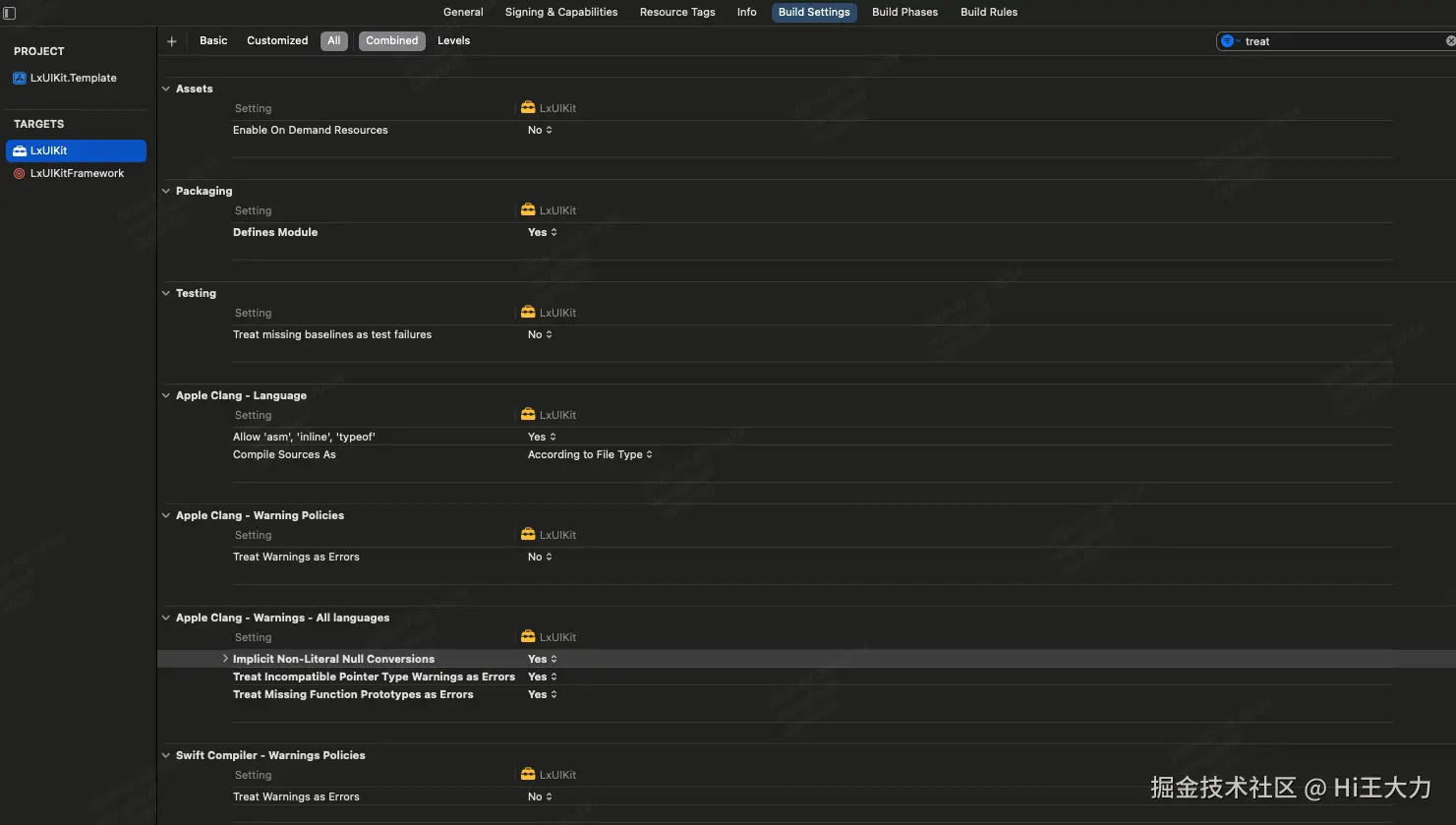
Task: Switch to Signing & Capabilities tab
Action: (561, 12)
